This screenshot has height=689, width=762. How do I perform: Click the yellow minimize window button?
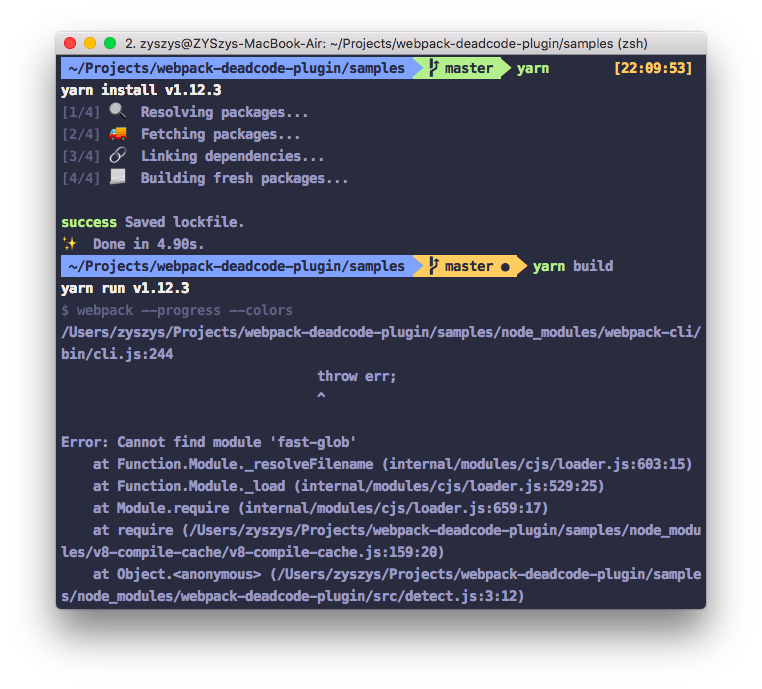point(90,43)
